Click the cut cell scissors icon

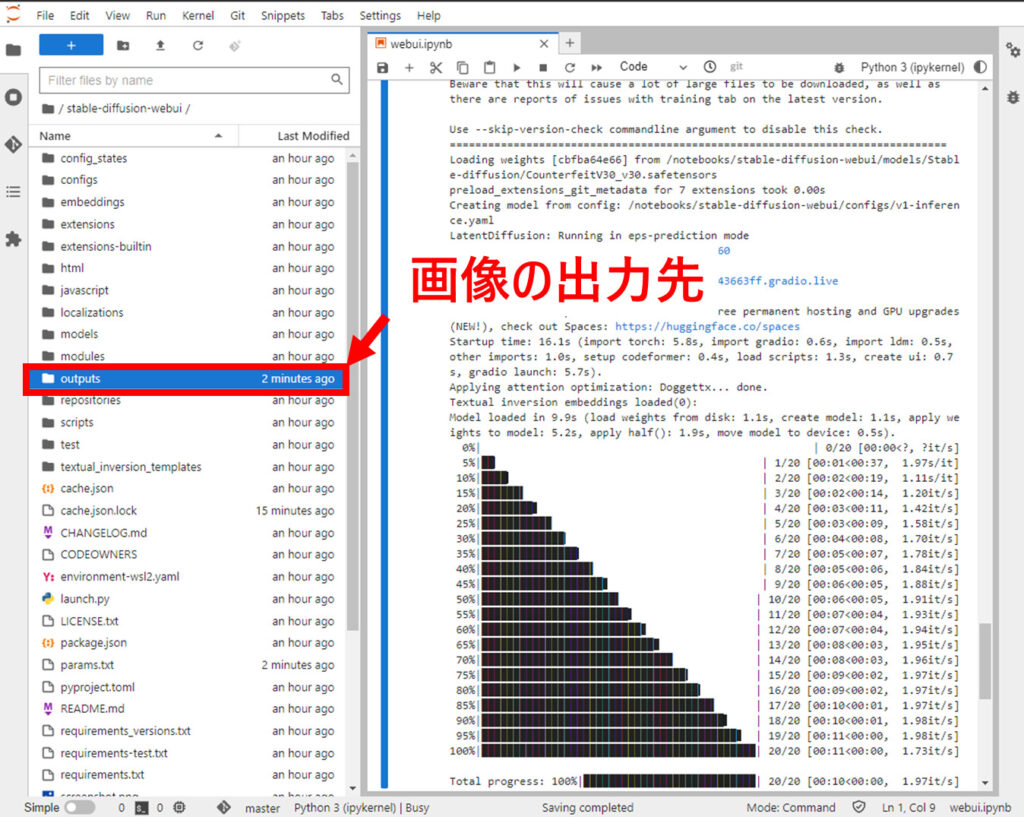[x=436, y=67]
